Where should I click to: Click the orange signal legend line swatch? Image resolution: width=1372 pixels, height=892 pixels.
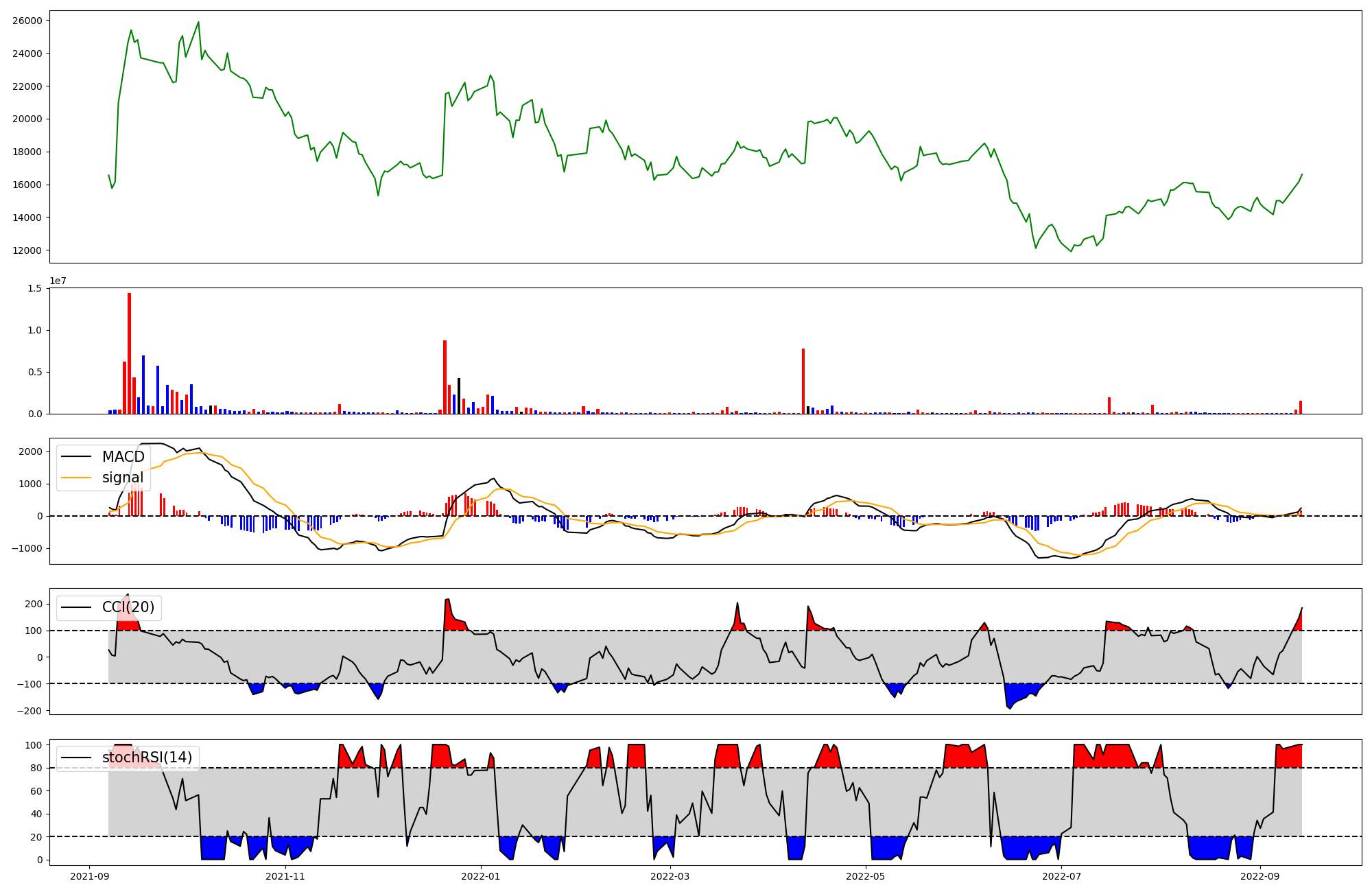coord(75,478)
